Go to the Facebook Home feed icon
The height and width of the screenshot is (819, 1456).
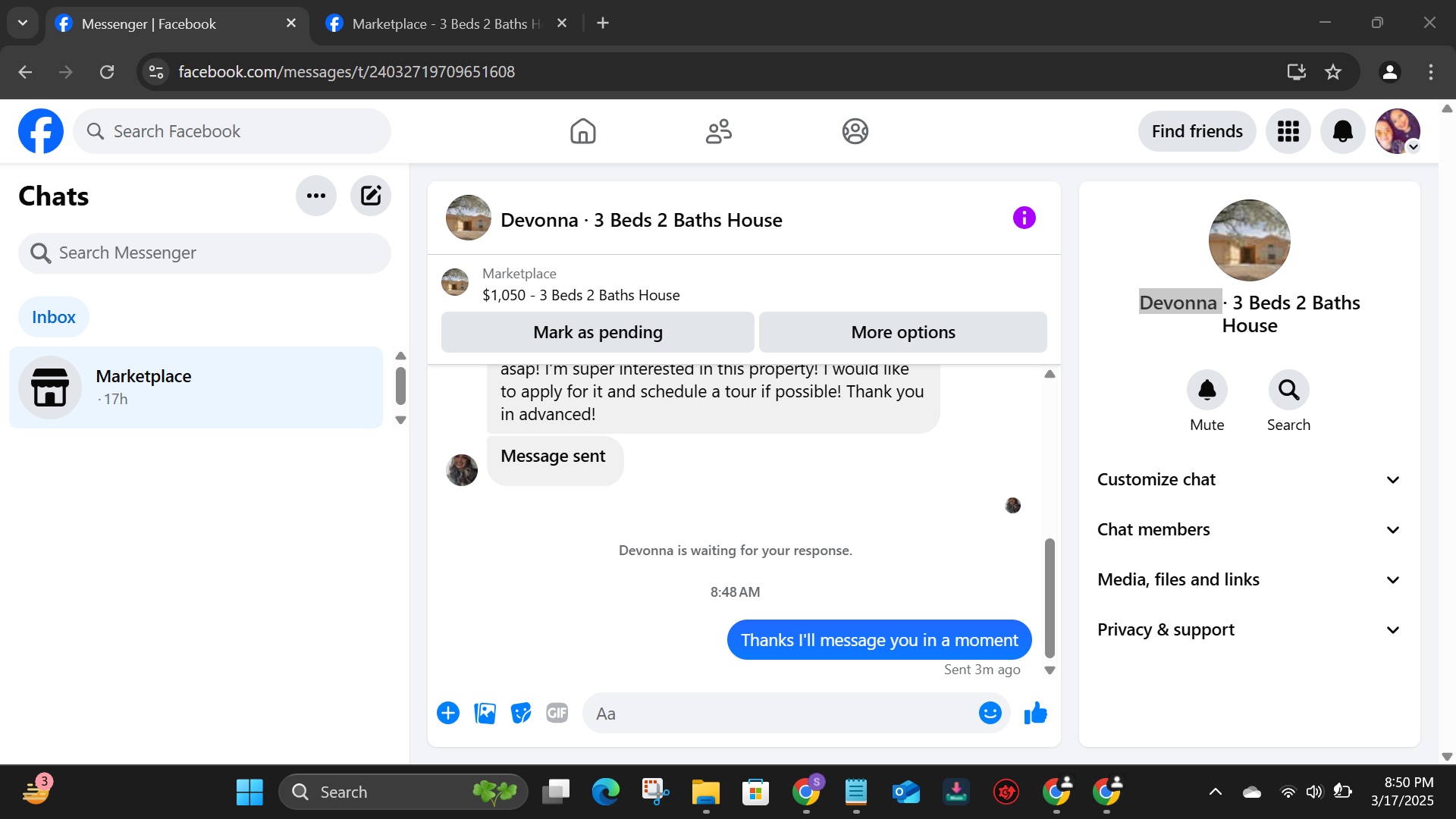pos(583,131)
